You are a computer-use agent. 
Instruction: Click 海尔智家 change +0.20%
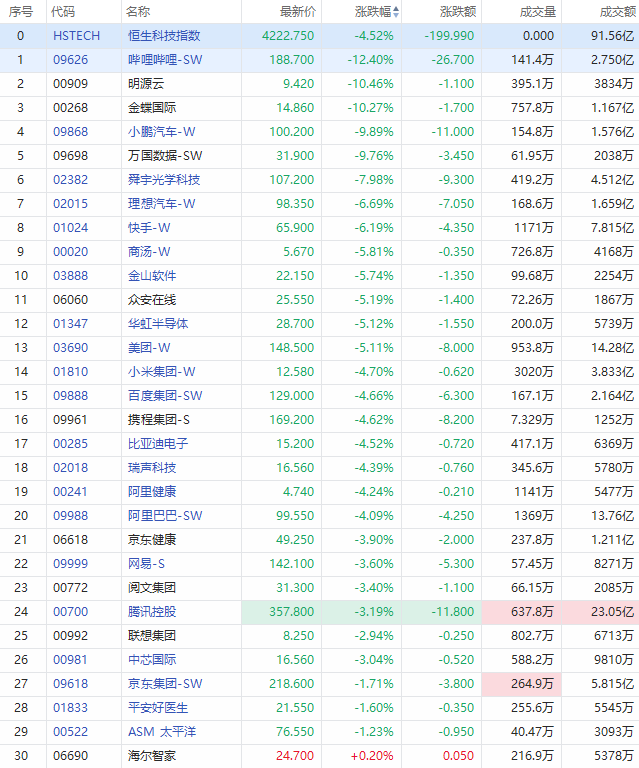tap(372, 756)
